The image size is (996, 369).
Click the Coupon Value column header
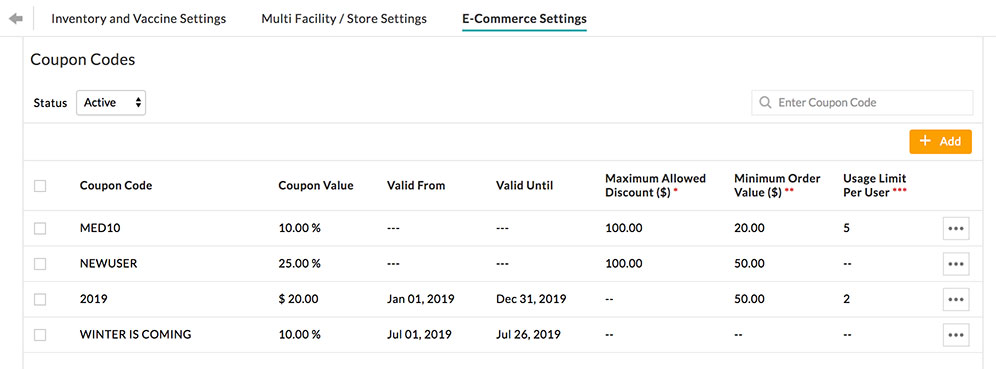click(x=316, y=185)
